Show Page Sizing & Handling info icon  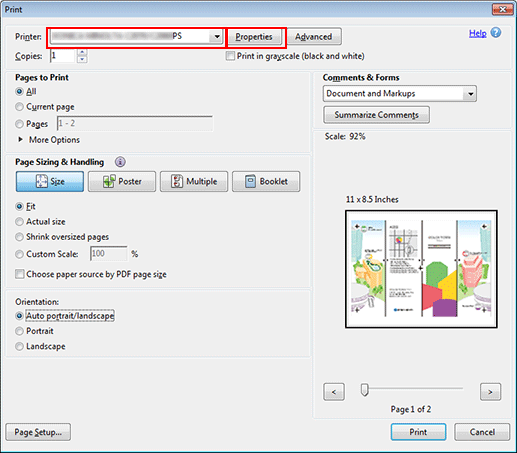[120, 162]
